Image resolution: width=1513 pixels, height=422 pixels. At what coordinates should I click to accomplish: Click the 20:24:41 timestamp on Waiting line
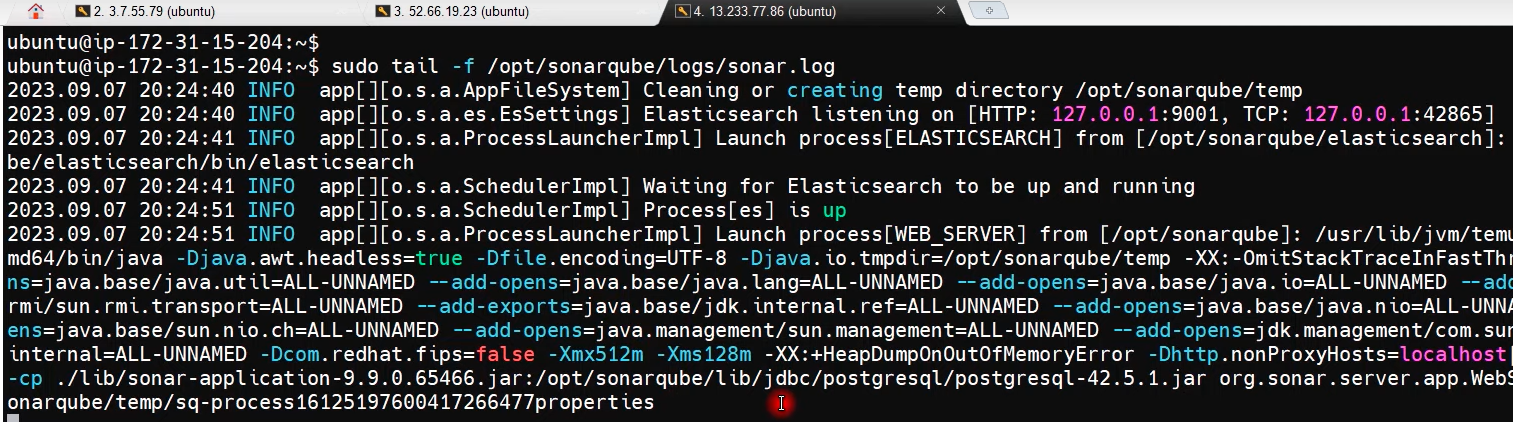pos(187,186)
